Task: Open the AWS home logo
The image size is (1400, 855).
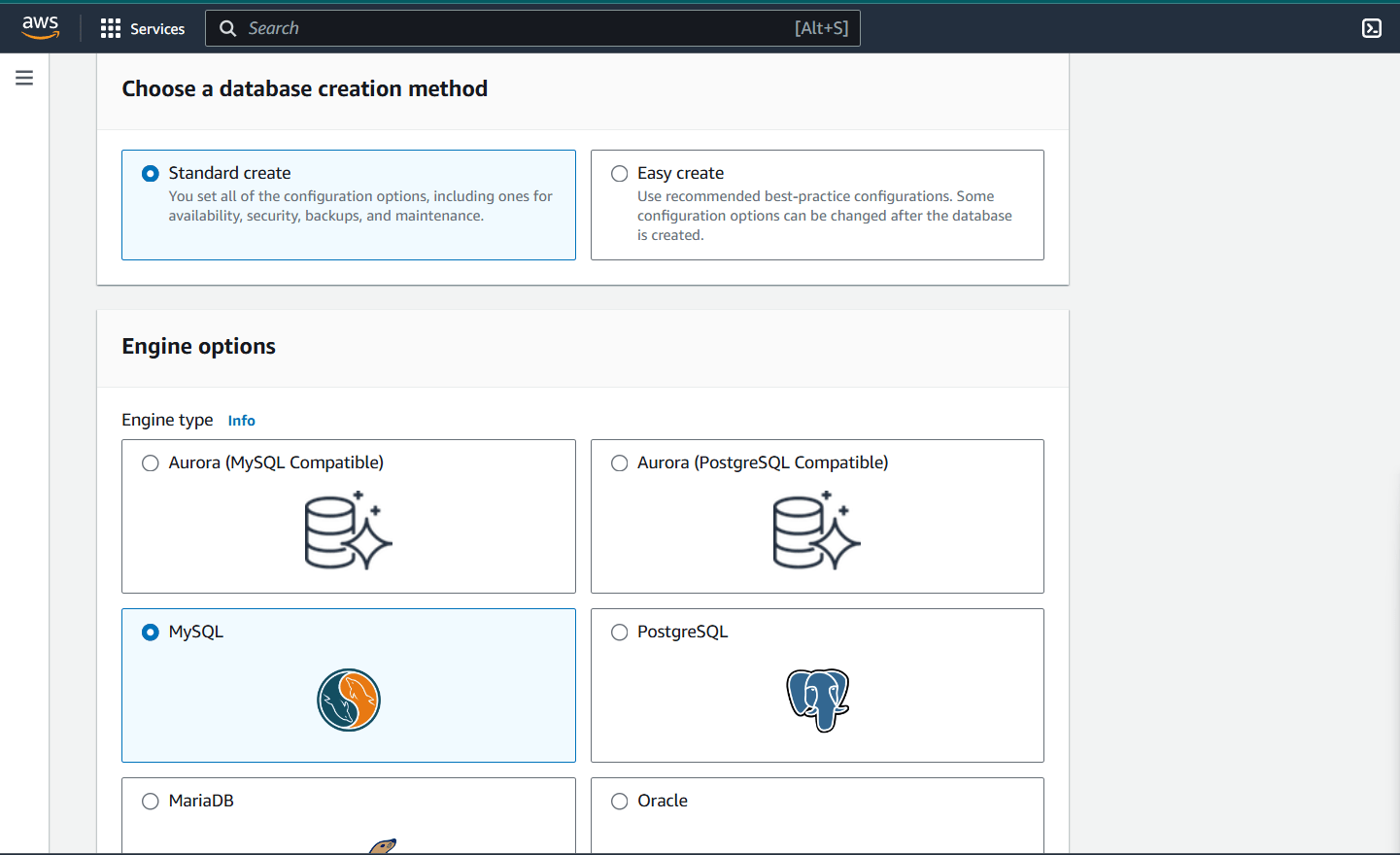Action: pyautogui.click(x=41, y=28)
